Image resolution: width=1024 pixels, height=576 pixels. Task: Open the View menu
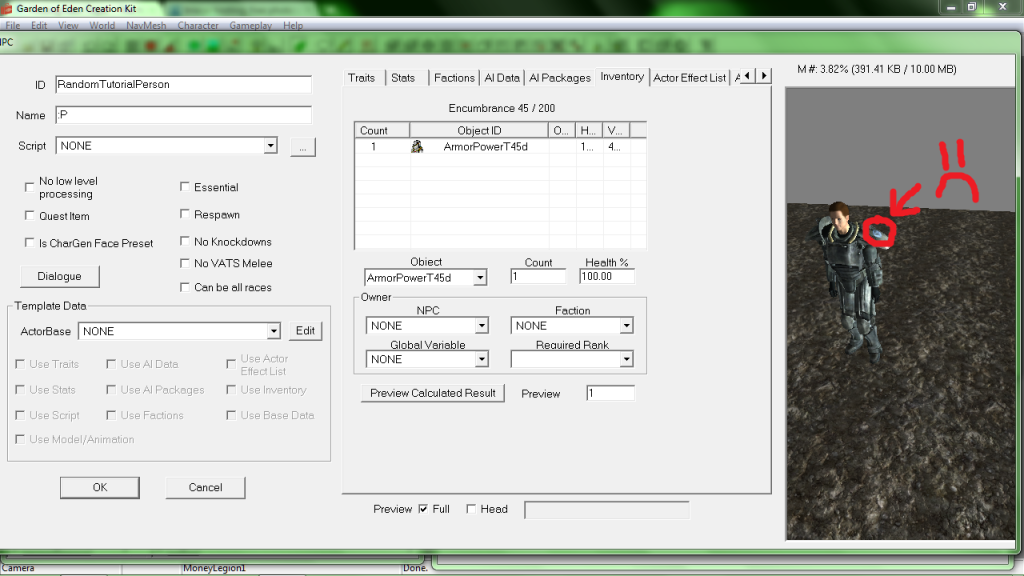point(68,25)
